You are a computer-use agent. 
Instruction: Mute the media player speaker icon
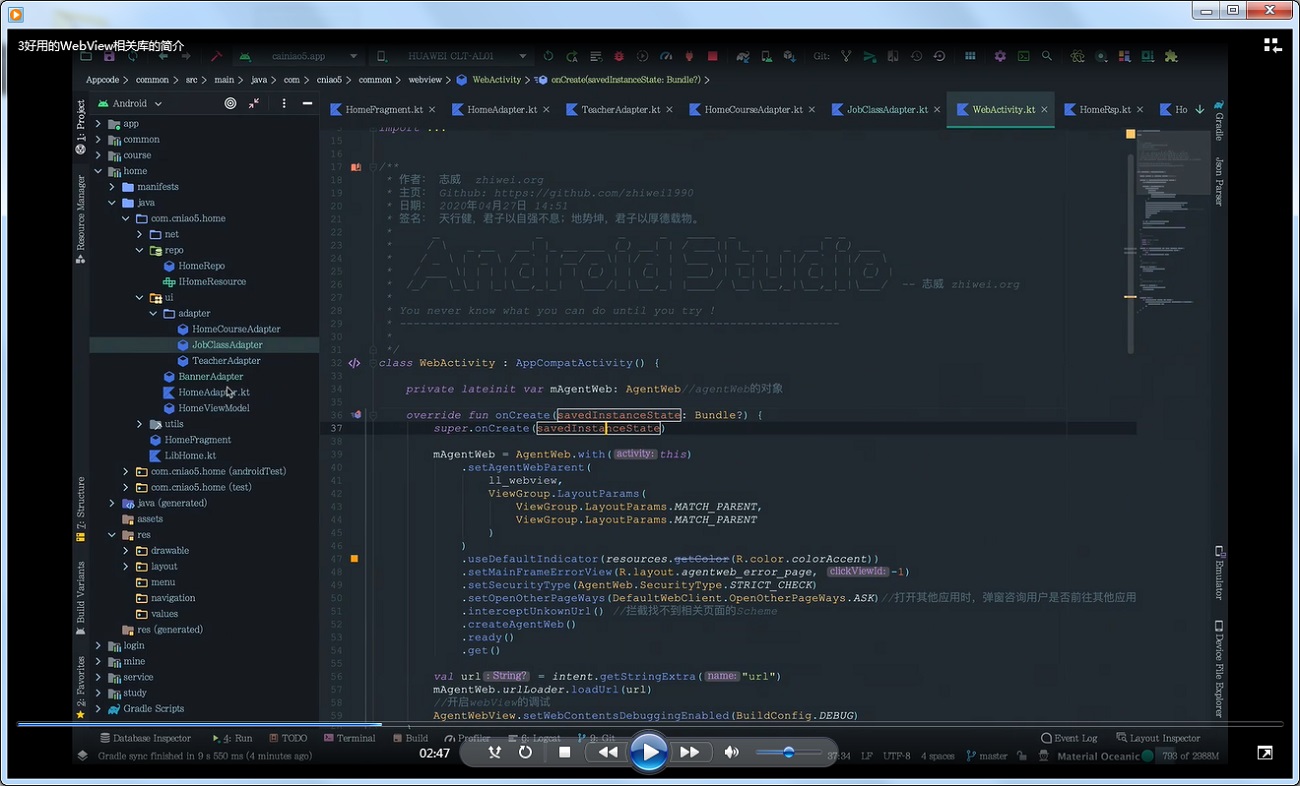732,752
